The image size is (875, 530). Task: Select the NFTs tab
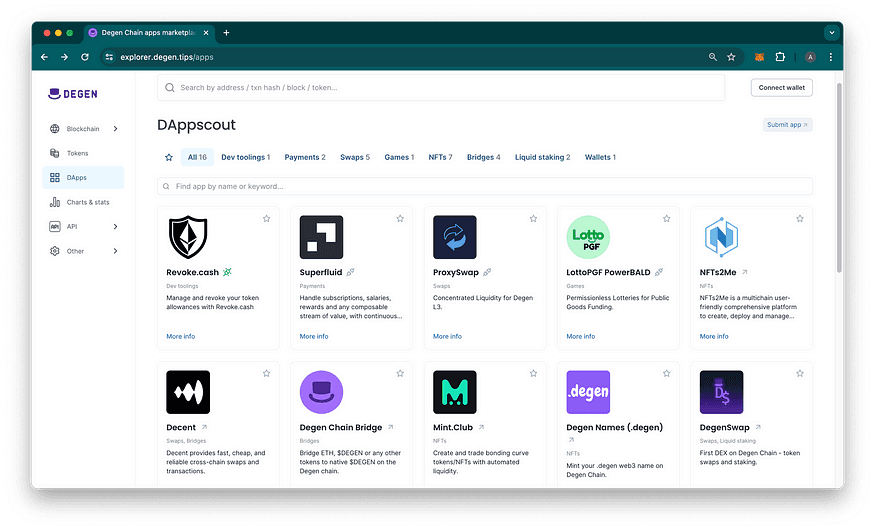pos(440,157)
